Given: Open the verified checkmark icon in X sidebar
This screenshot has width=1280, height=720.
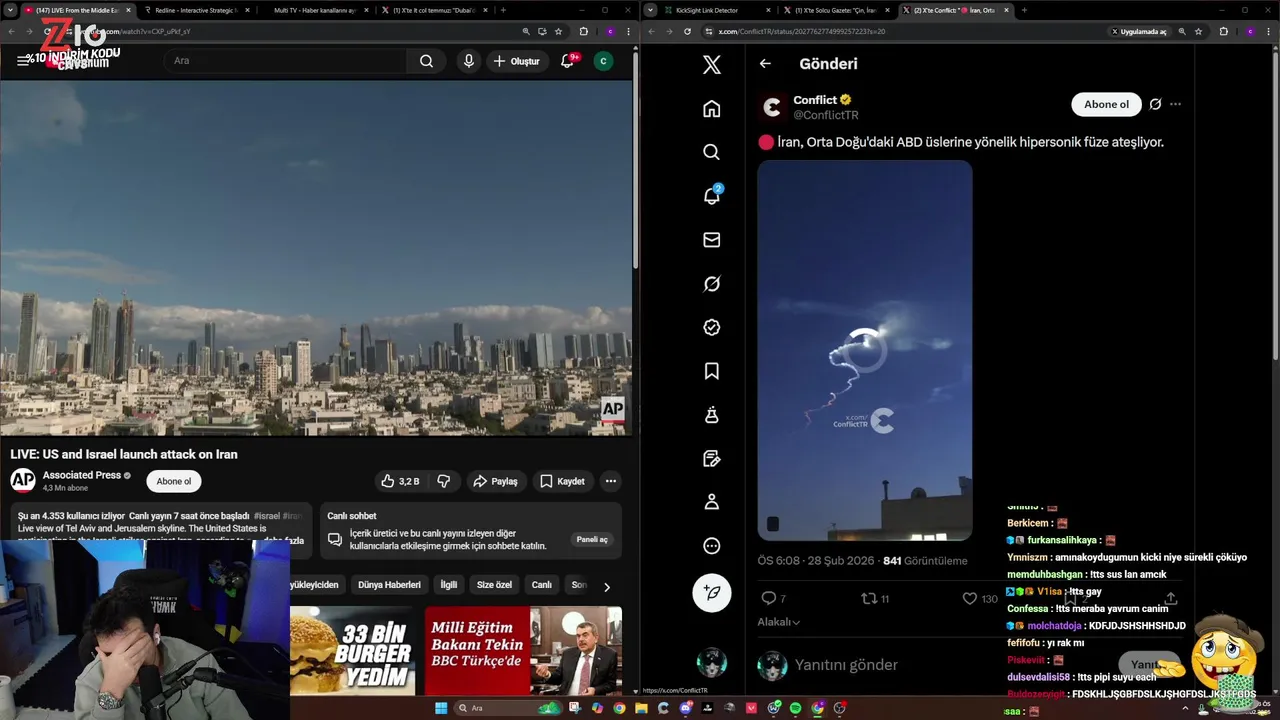Looking at the screenshot, I should point(711,327).
